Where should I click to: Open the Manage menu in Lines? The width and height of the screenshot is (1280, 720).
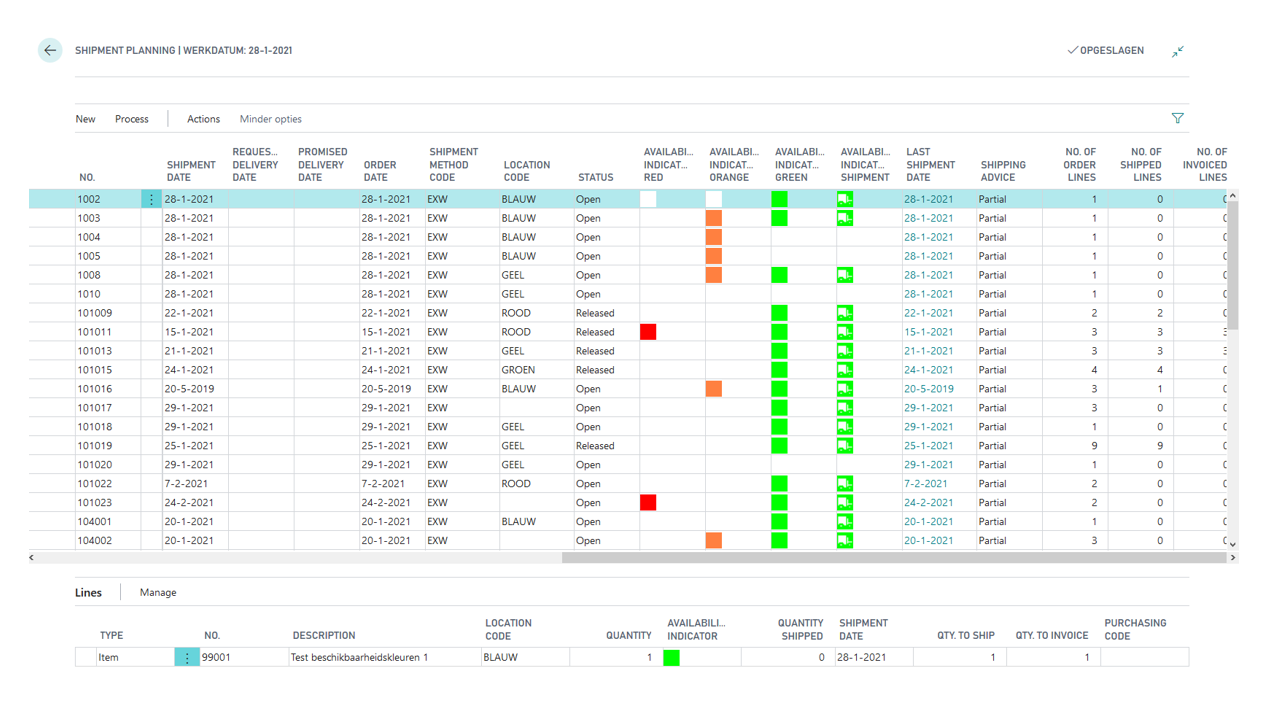pyautogui.click(x=158, y=593)
